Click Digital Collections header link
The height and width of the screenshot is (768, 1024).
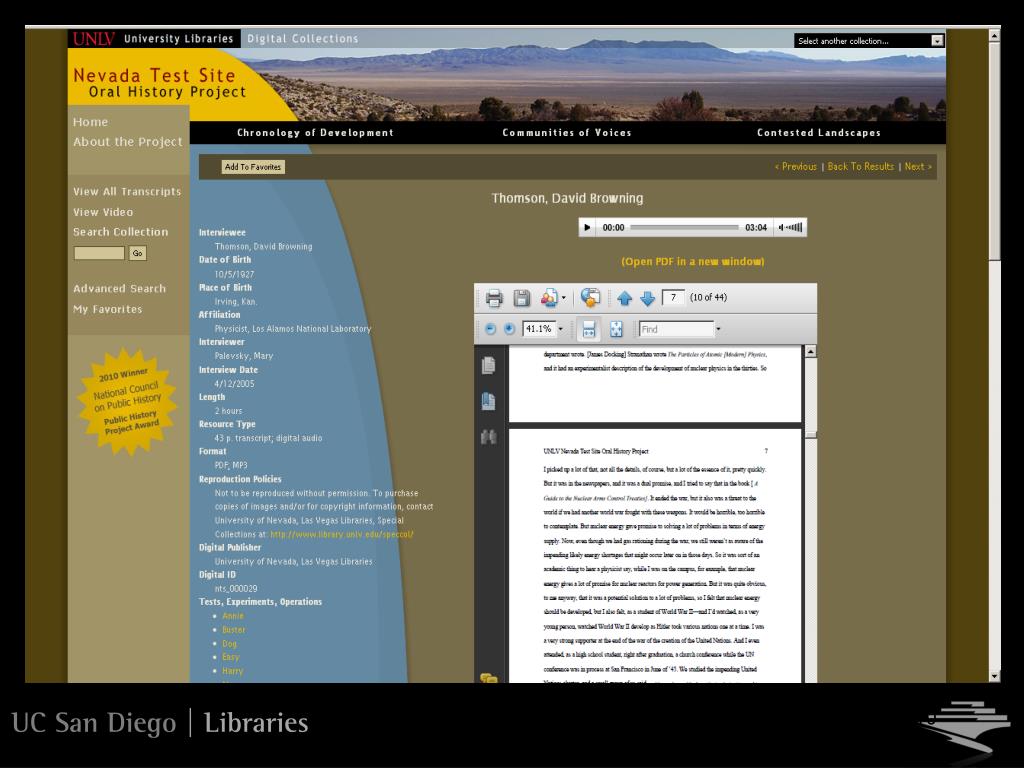coord(302,39)
